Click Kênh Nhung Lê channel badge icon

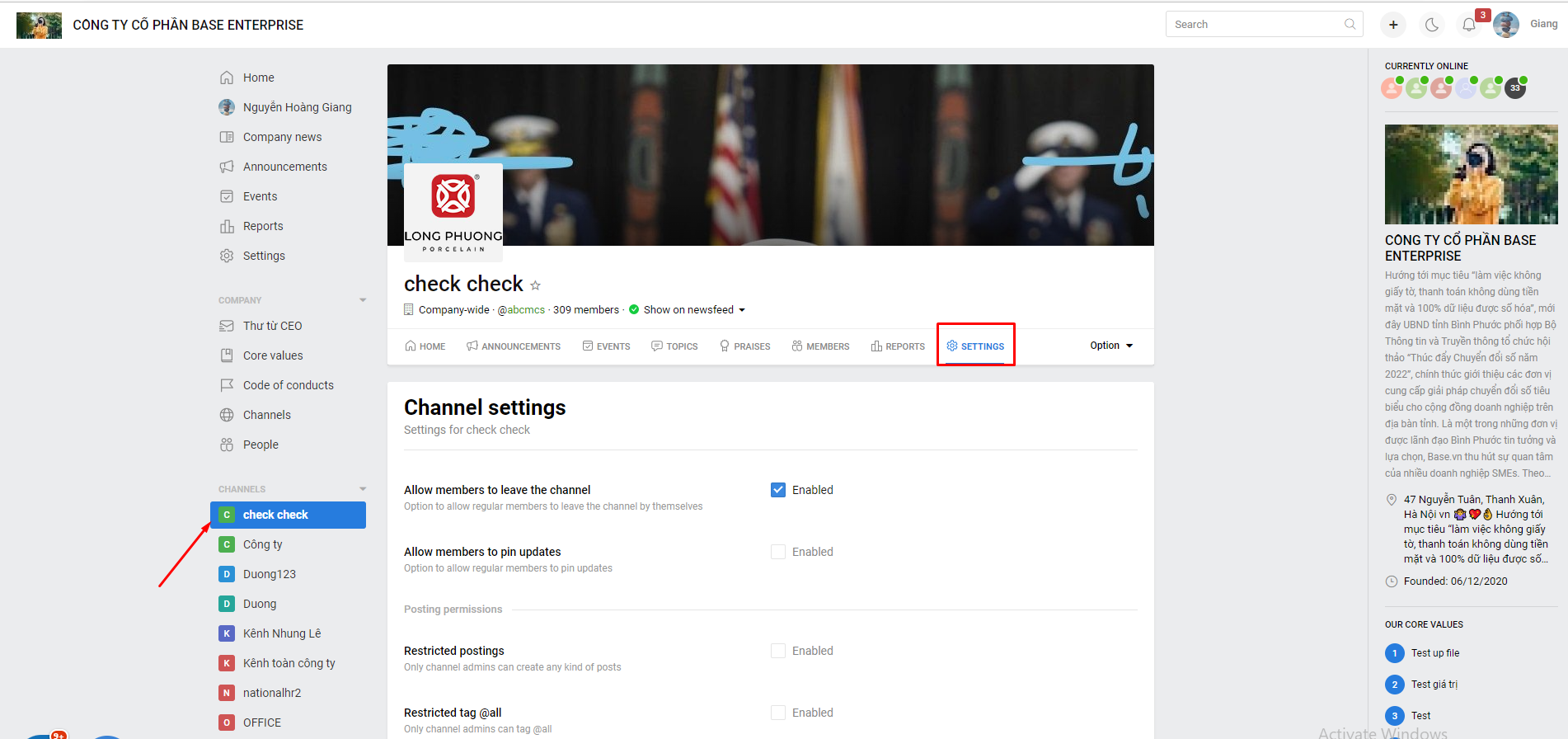[x=227, y=633]
